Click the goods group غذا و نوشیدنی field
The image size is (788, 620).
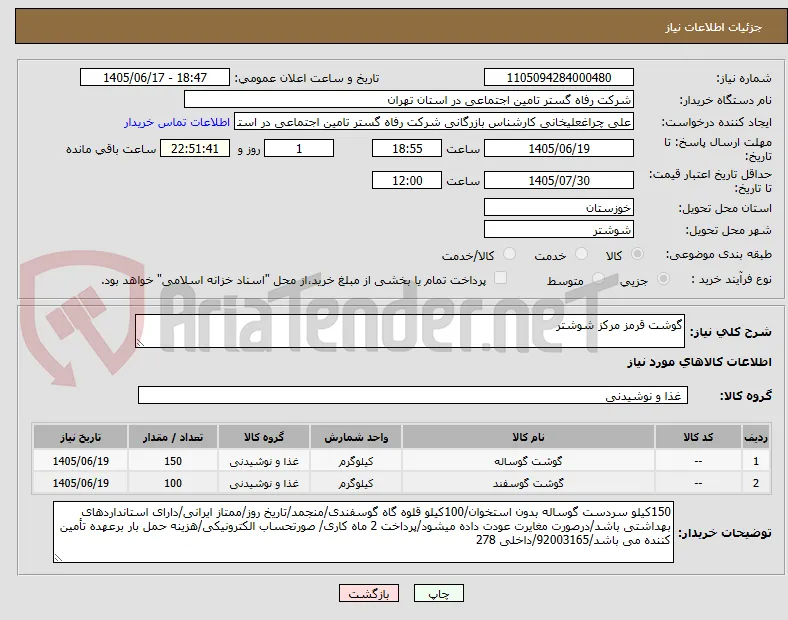point(413,395)
